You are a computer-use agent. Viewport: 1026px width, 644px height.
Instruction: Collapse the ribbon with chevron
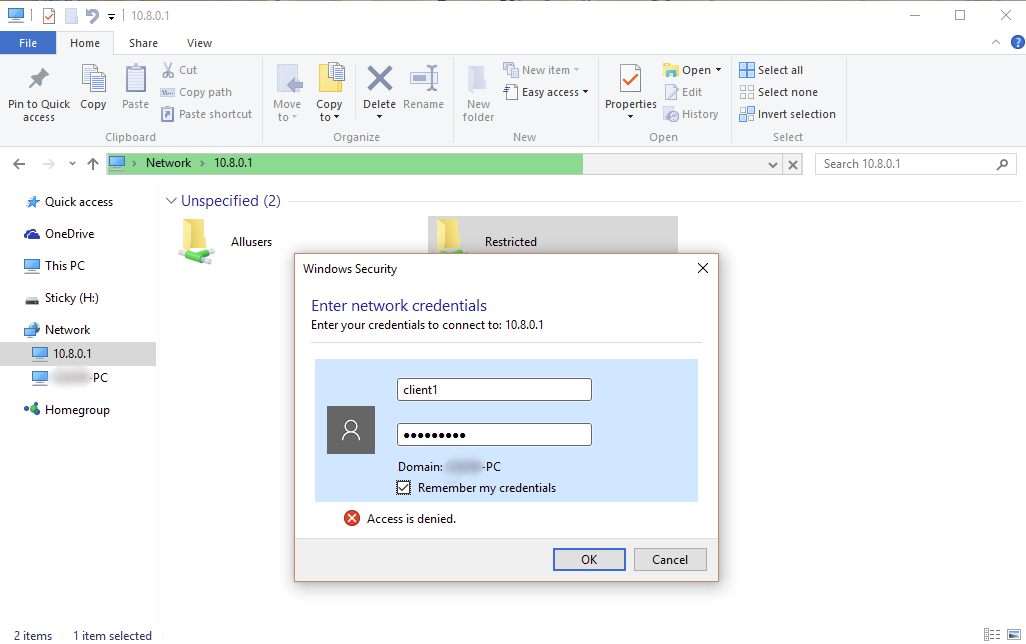(995, 42)
